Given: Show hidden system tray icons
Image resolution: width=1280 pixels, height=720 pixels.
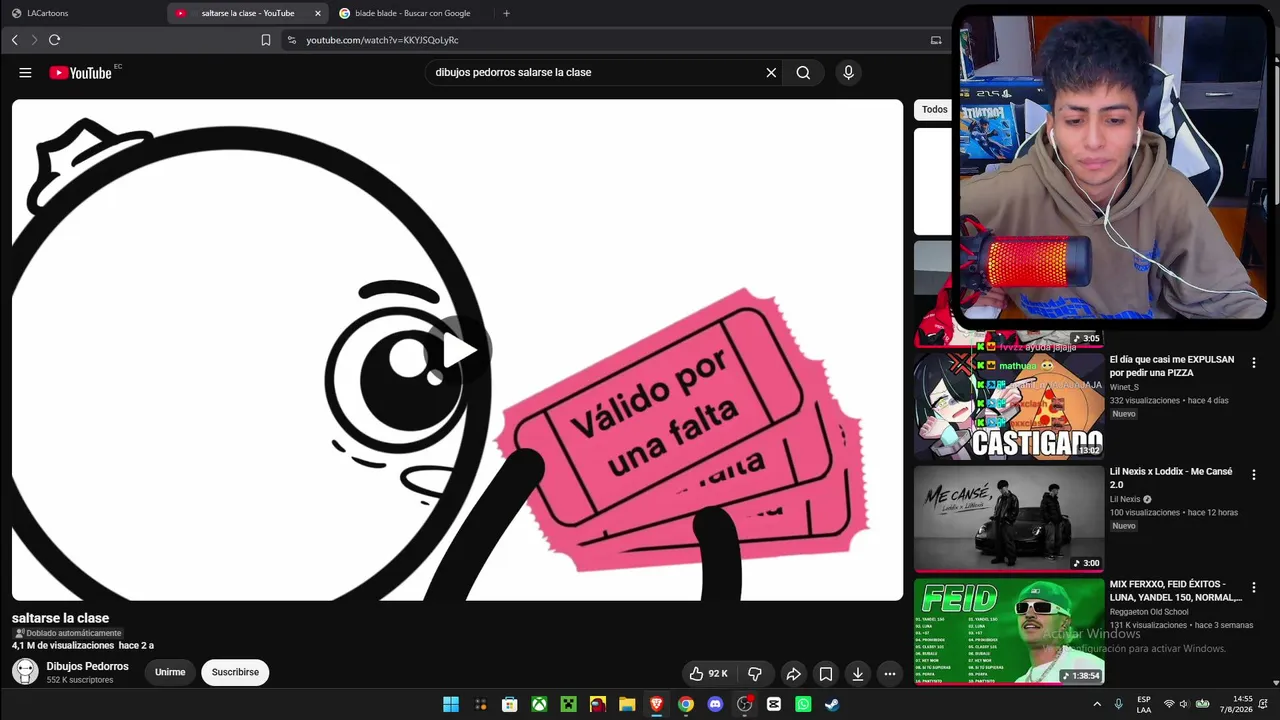Looking at the screenshot, I should [x=1097, y=704].
